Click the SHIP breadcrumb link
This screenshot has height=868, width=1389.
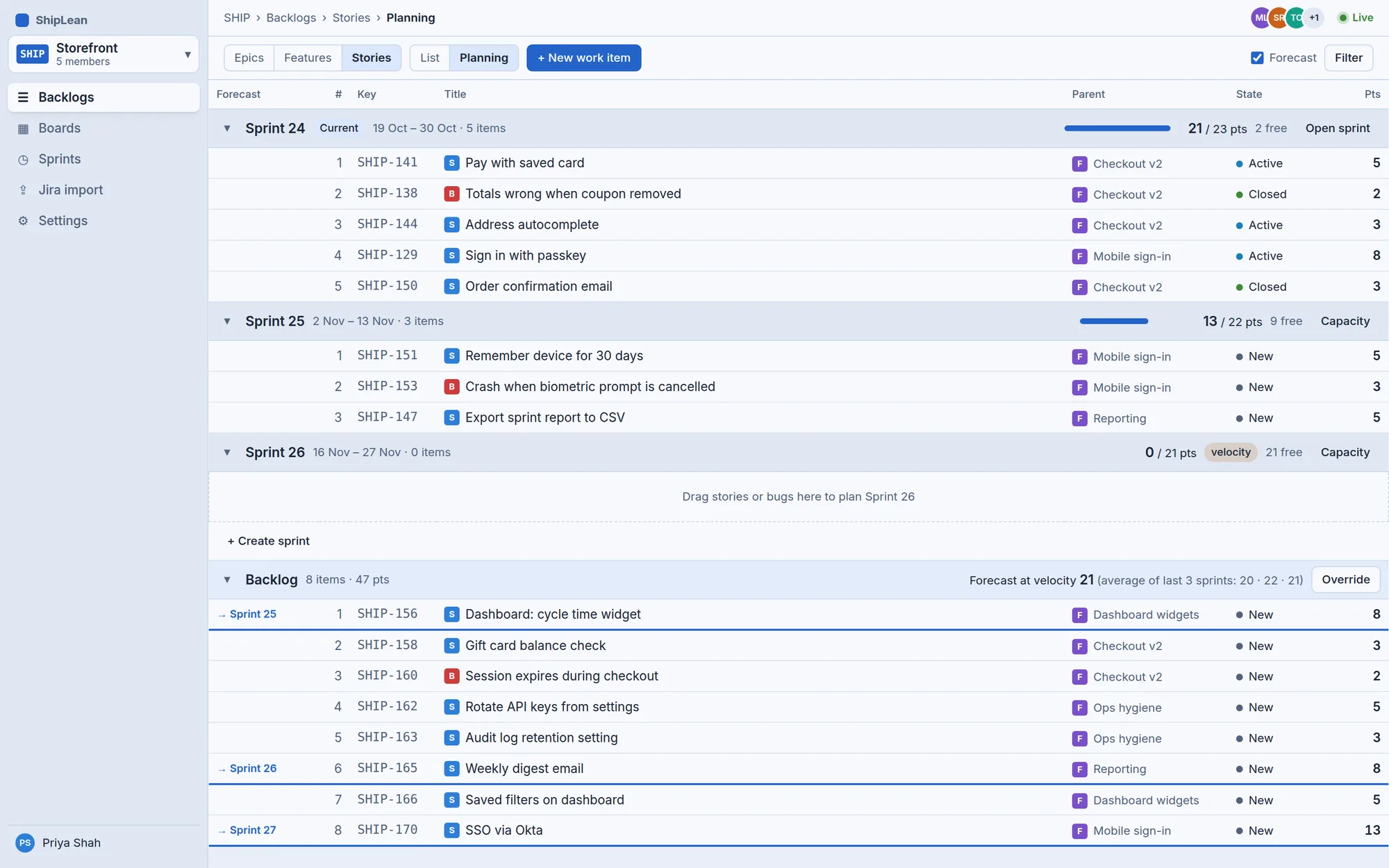click(237, 18)
